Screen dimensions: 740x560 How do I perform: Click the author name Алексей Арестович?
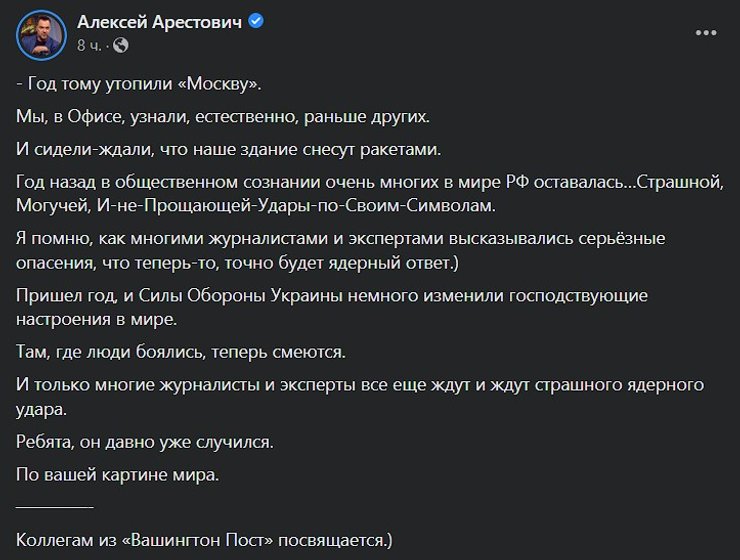pyautogui.click(x=158, y=22)
